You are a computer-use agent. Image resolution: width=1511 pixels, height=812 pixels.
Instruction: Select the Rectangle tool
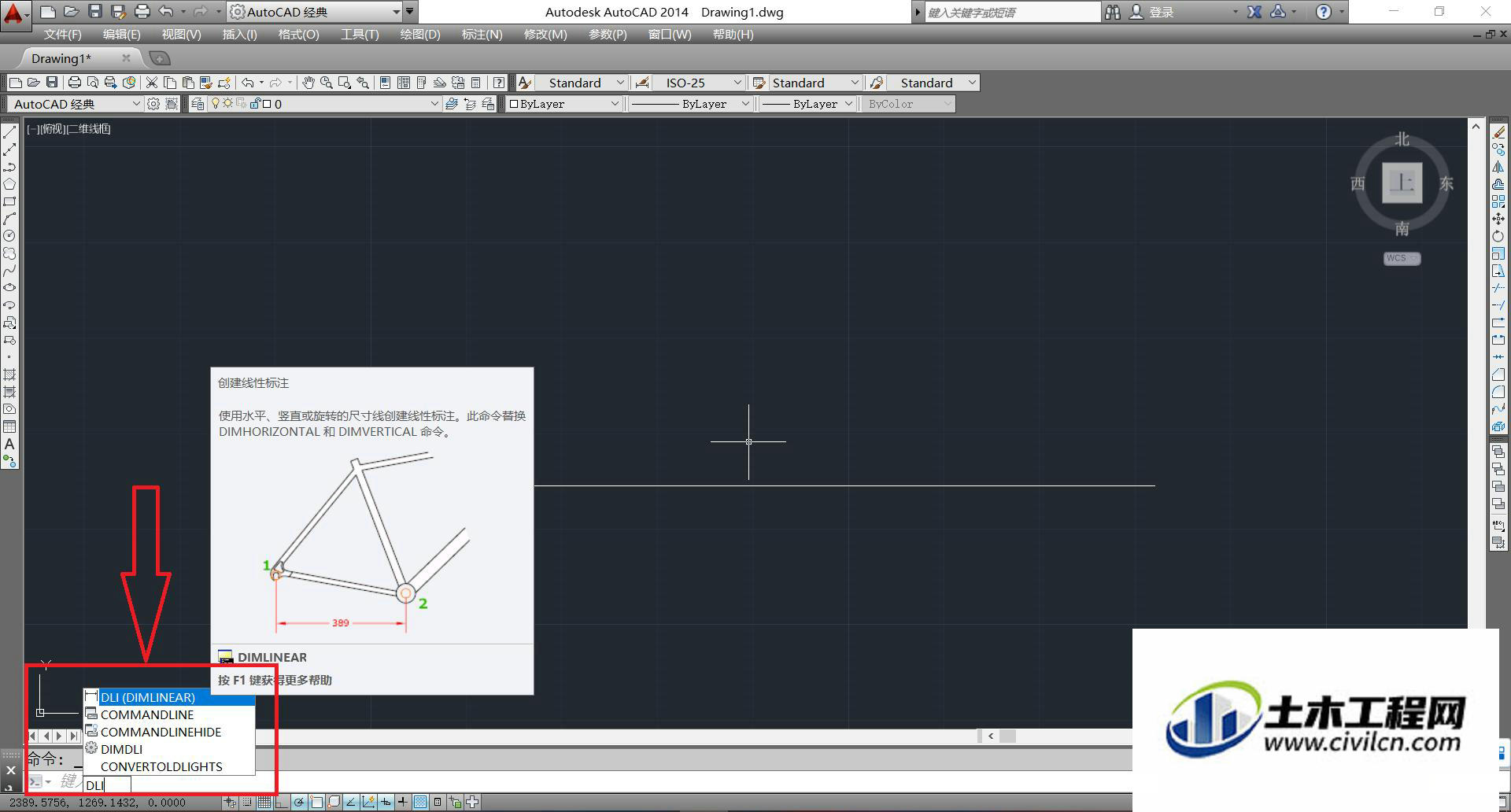tap(9, 201)
